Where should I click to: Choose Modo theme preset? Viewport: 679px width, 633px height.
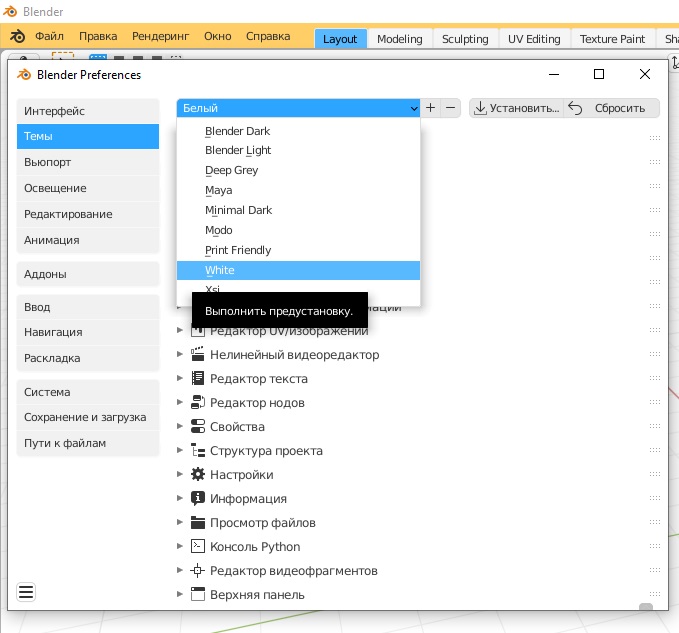point(298,230)
